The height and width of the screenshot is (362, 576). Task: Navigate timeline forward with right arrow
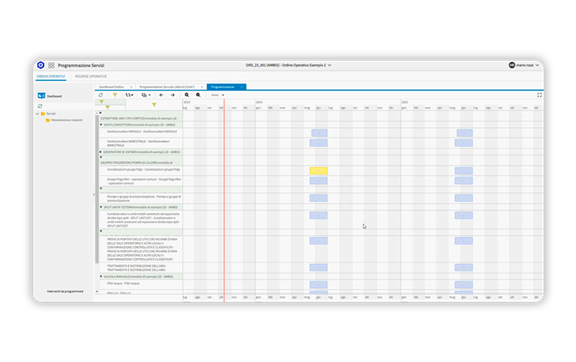(173, 95)
